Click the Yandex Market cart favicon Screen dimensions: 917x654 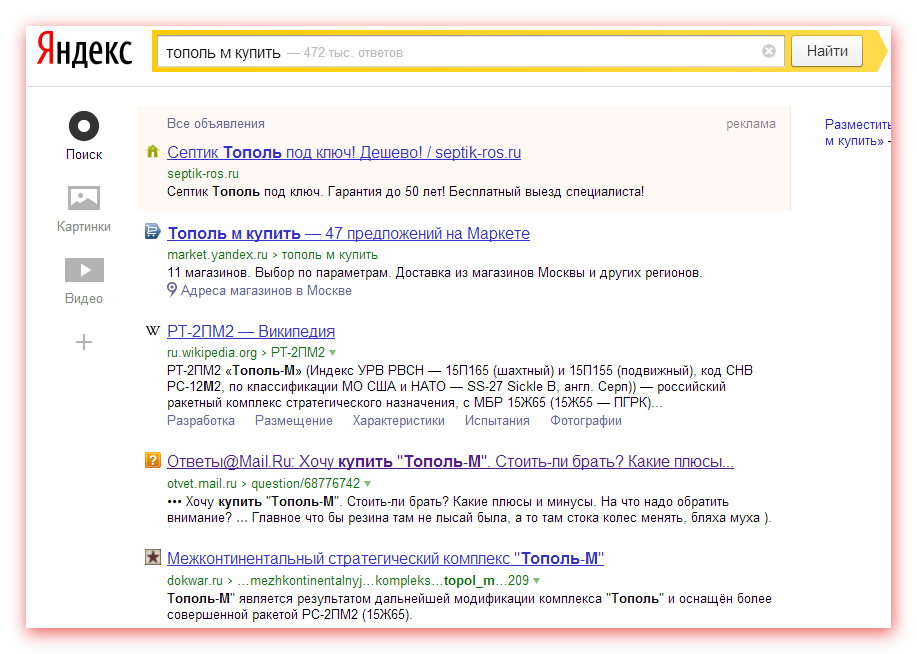click(x=153, y=231)
